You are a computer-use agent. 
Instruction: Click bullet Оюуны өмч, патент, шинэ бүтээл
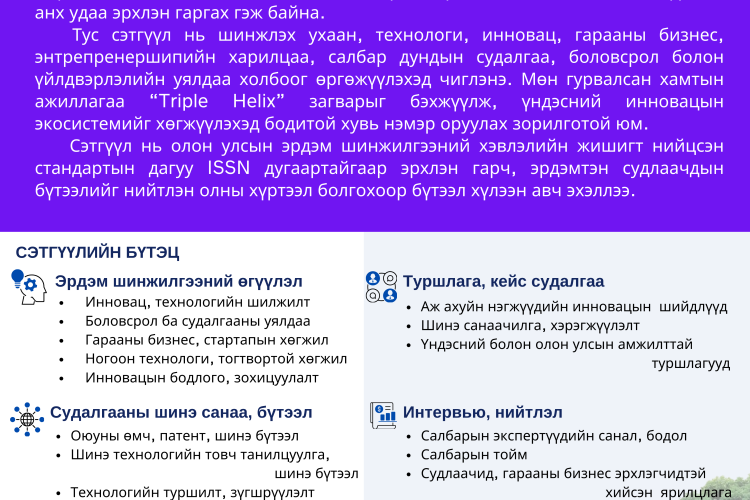point(185,435)
